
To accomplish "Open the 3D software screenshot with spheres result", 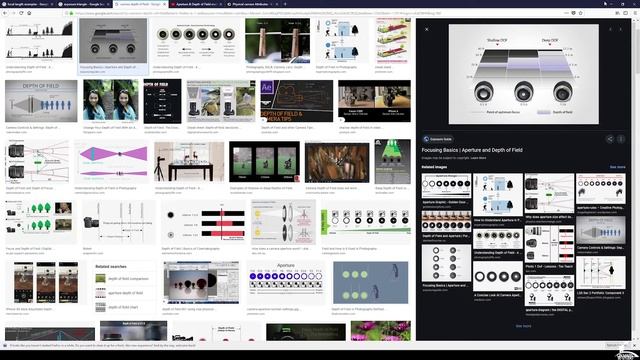I will pyautogui.click(x=201, y=282).
